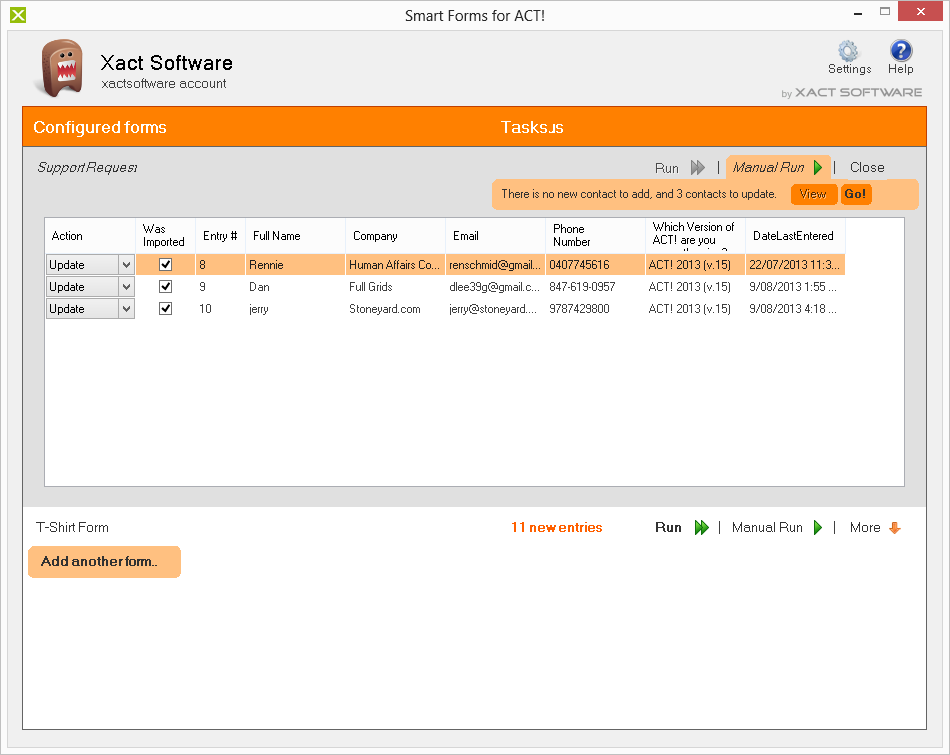Viewport: 950px width, 755px height.
Task: Click the Configured forms header
Action: point(99,127)
